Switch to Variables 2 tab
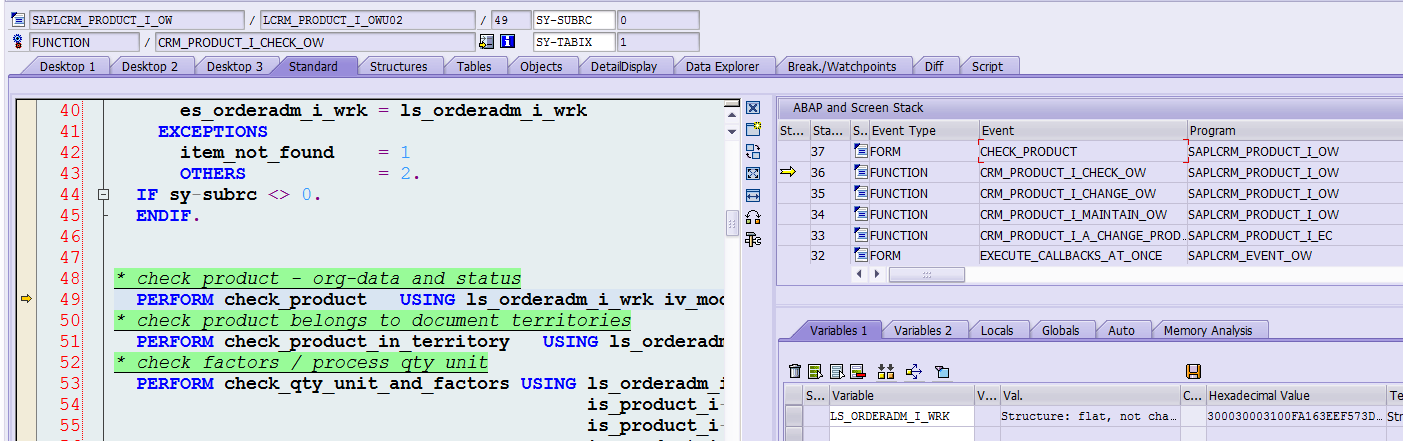1403x441 pixels. pos(923,330)
